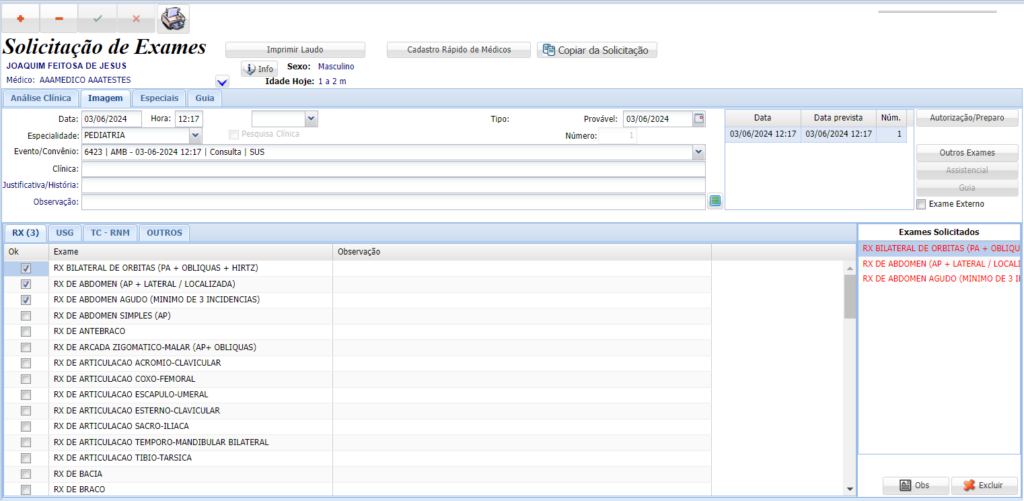Click the Justificativa/História text field
The image size is (1024, 501).
(x=393, y=186)
